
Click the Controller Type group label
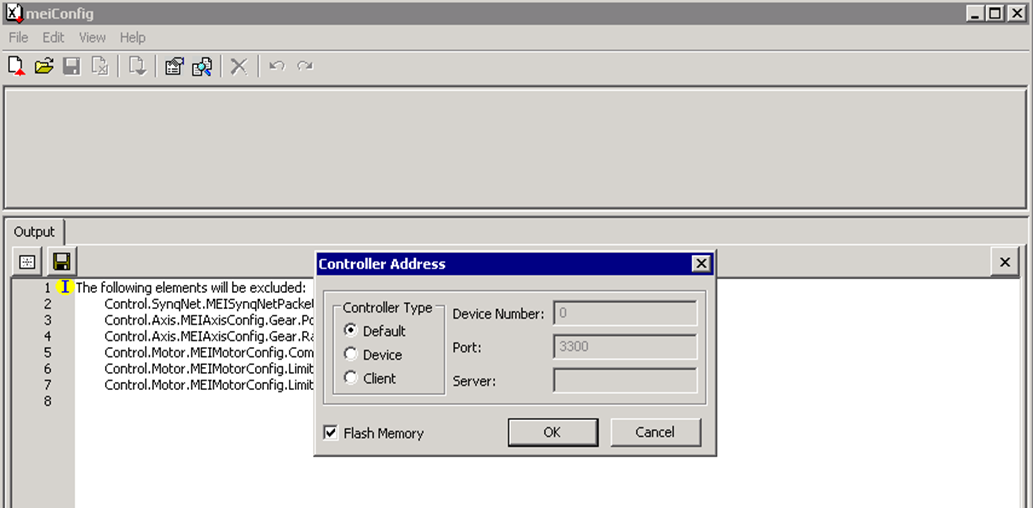pos(387,308)
